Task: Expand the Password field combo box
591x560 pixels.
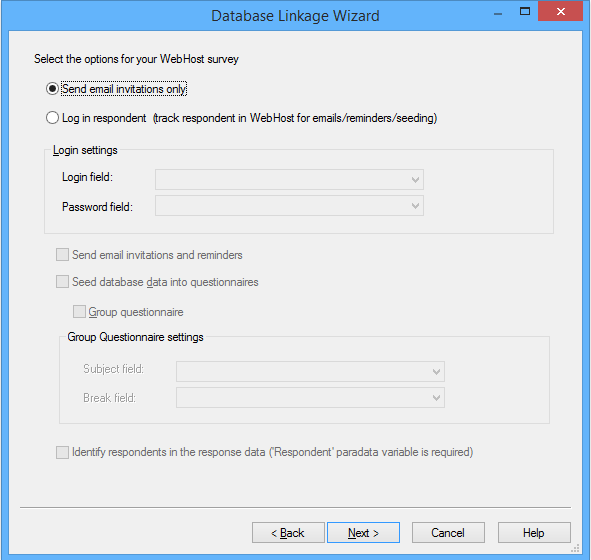Action: (289, 206)
